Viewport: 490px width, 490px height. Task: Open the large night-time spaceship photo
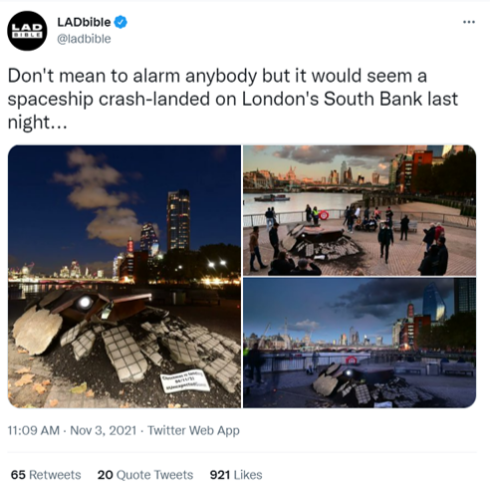(x=124, y=276)
